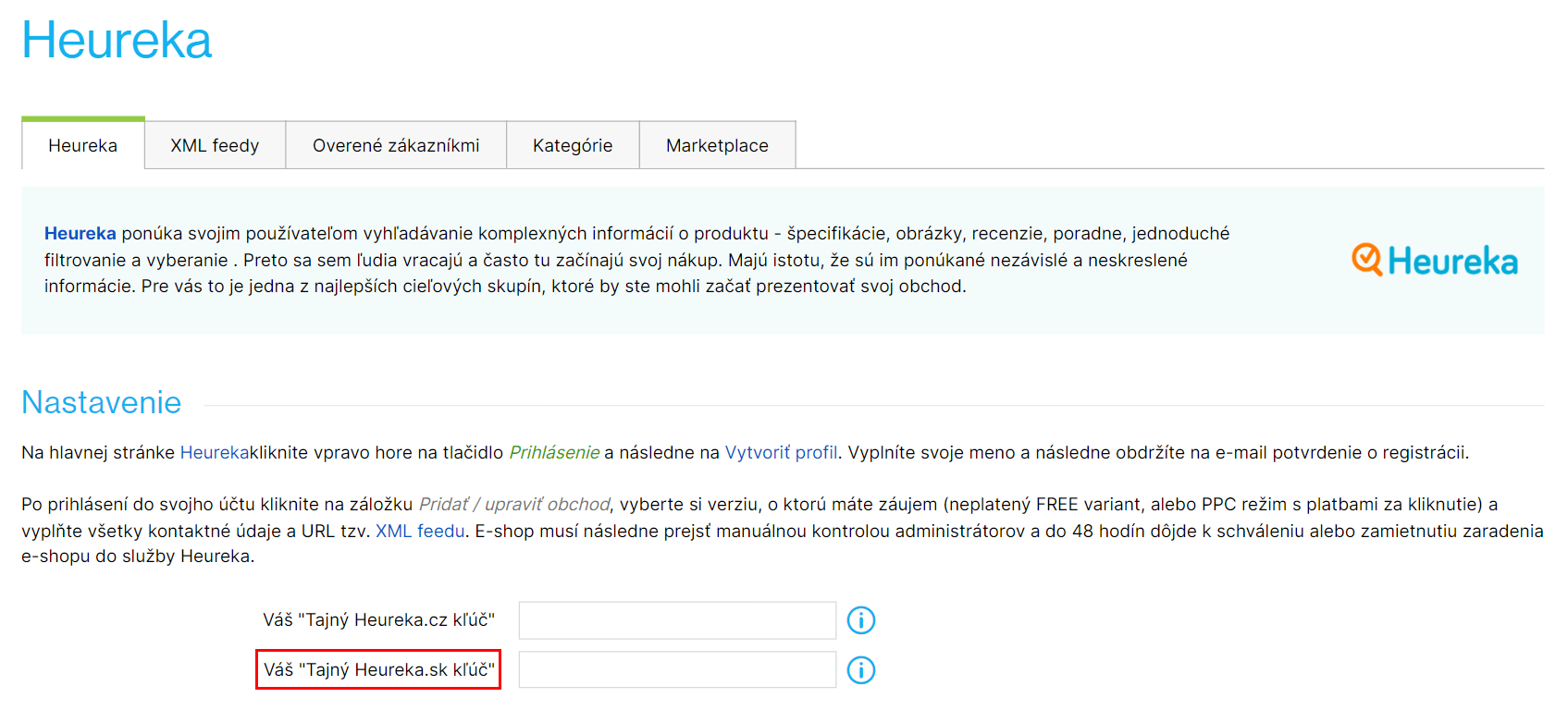Viewport: 1568px width, 710px height.
Task: Follow the Heureka link in the instructions
Action: (x=215, y=453)
